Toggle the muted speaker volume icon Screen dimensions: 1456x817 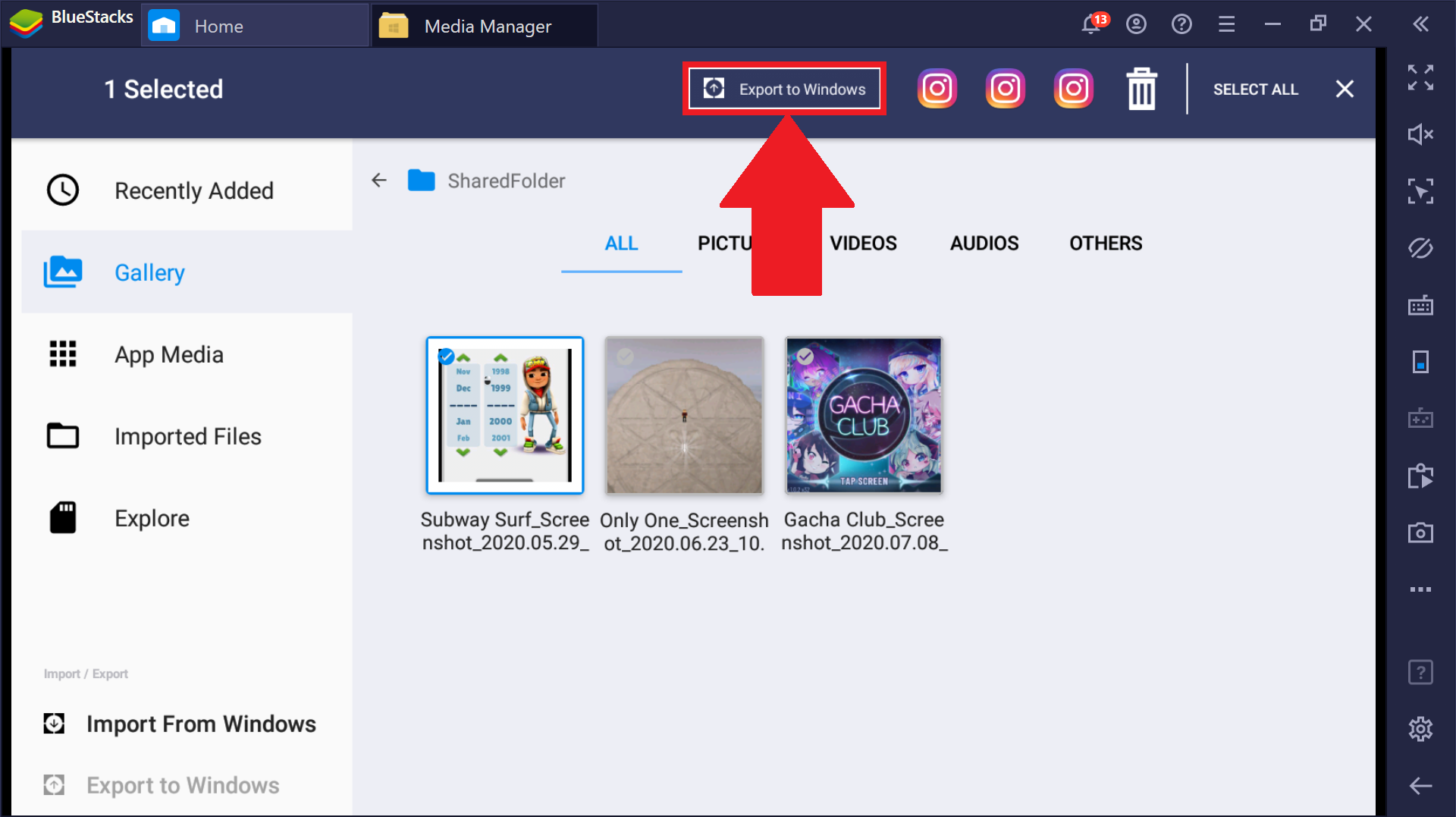[x=1420, y=134]
